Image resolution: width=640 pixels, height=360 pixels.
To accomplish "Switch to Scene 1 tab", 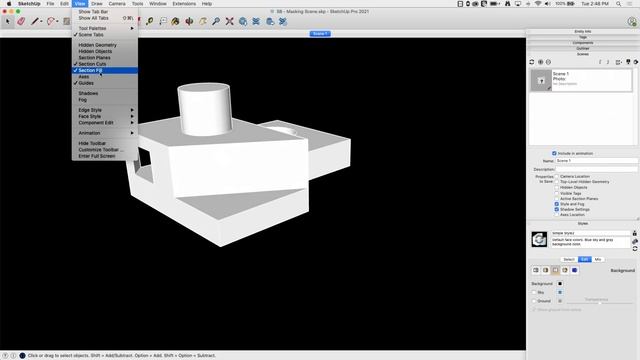I will 320,33.
